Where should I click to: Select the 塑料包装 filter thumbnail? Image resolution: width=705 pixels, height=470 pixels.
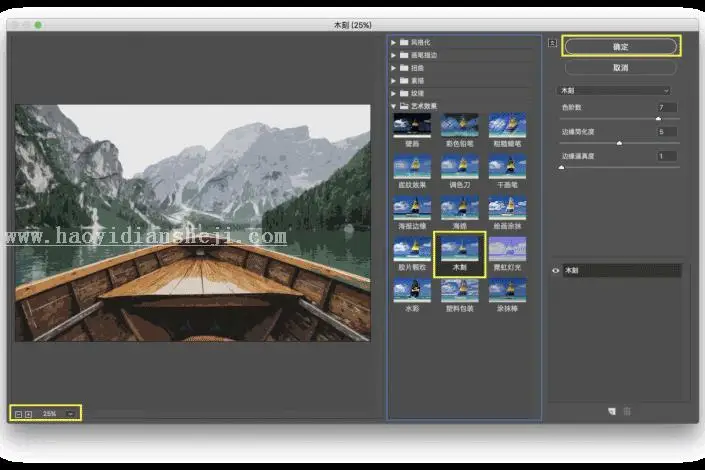[460, 291]
